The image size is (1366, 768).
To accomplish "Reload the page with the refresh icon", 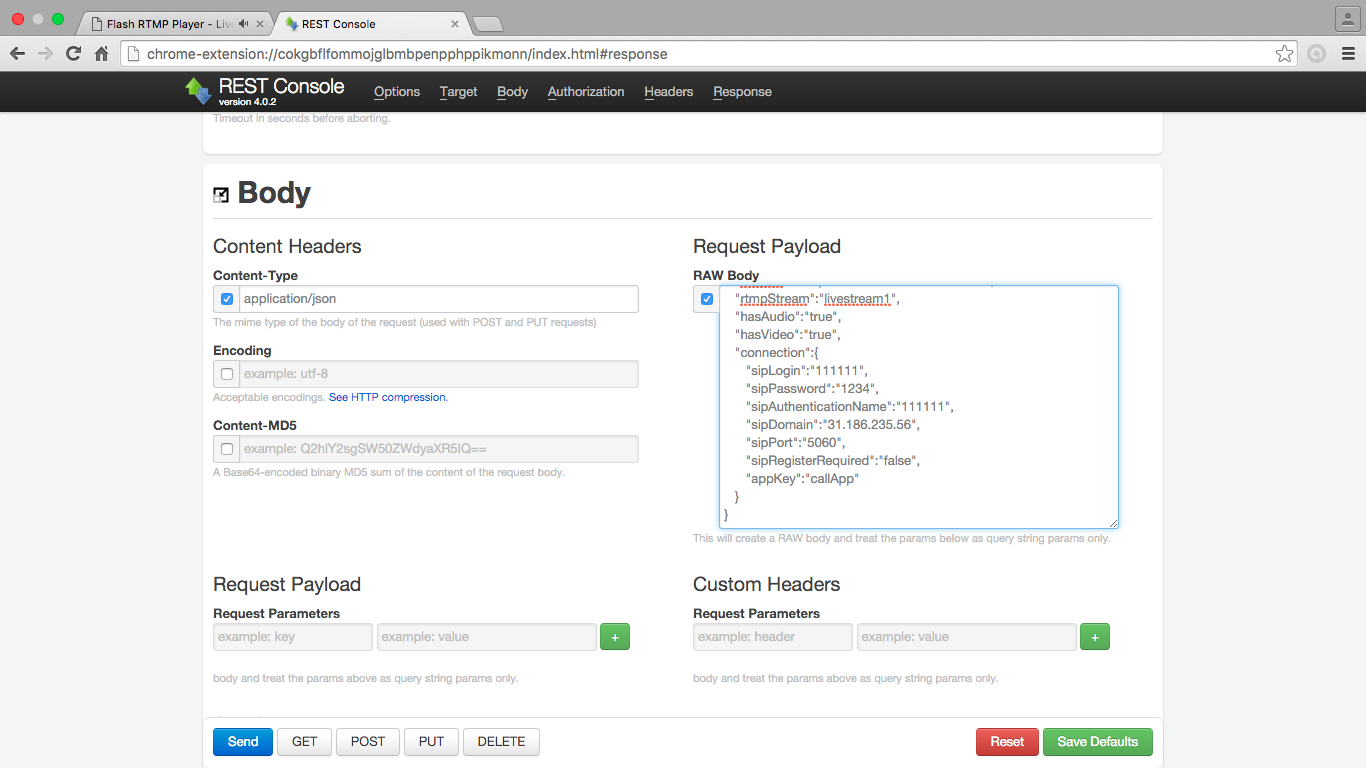I will pyautogui.click(x=73, y=54).
